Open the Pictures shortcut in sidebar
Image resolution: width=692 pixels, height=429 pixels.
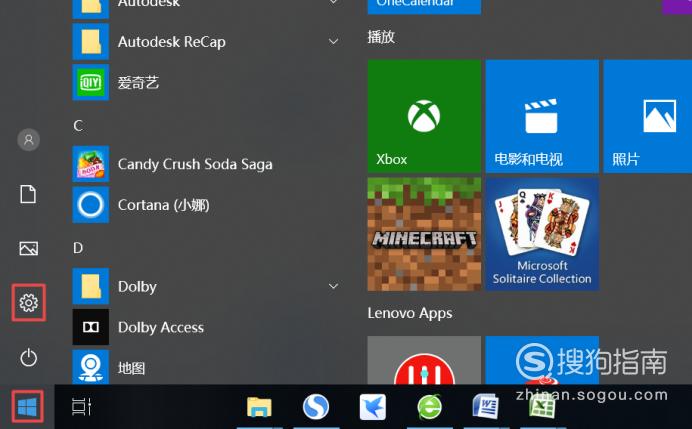click(29, 248)
